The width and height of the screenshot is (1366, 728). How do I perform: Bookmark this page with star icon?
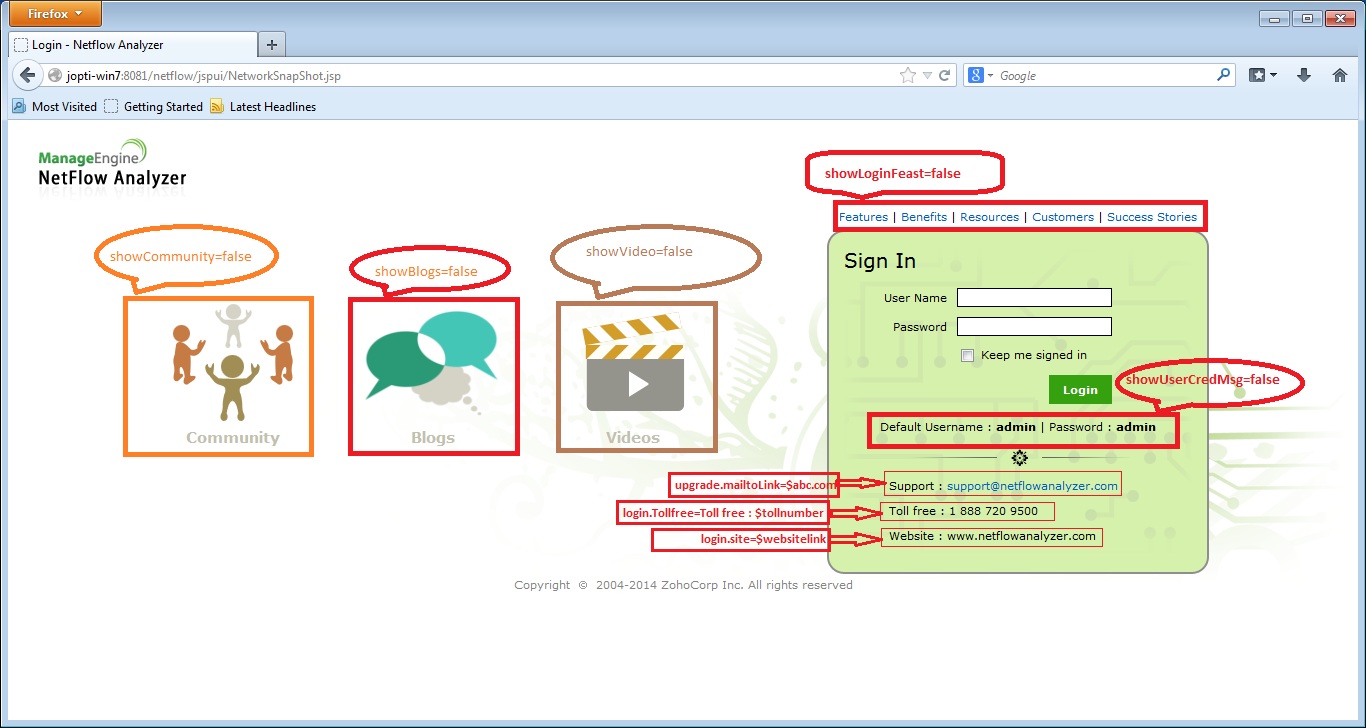907,76
